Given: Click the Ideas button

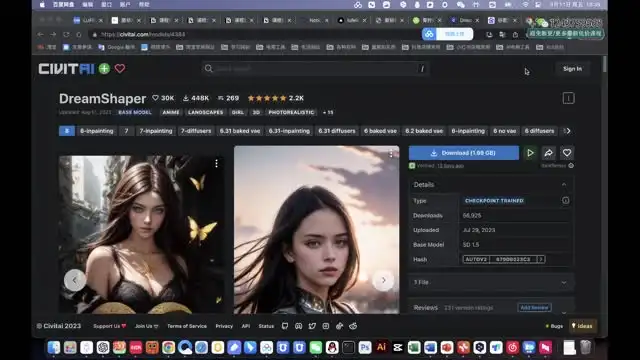Looking at the screenshot, I should 582,326.
